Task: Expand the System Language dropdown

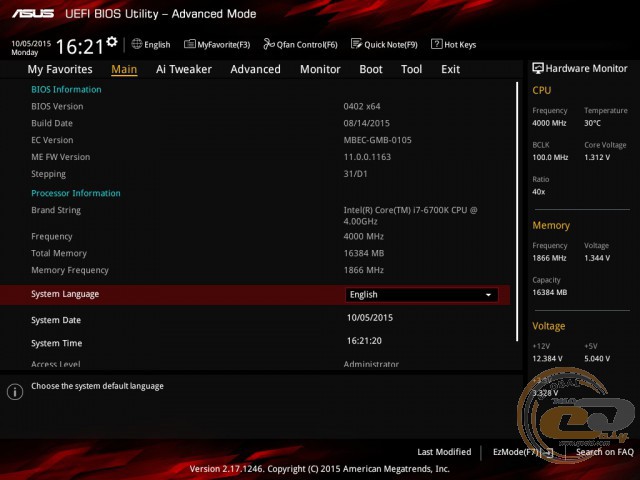Action: pyautogui.click(x=422, y=295)
